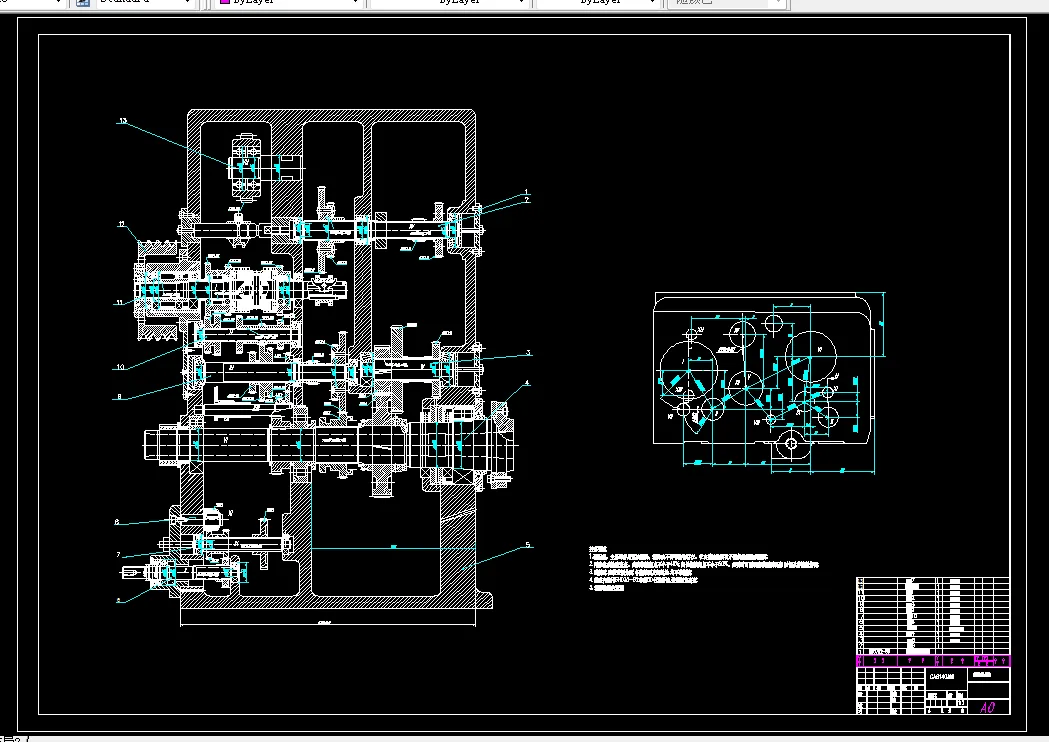
Task: Select part balloon number 2 label
Action: point(527,199)
